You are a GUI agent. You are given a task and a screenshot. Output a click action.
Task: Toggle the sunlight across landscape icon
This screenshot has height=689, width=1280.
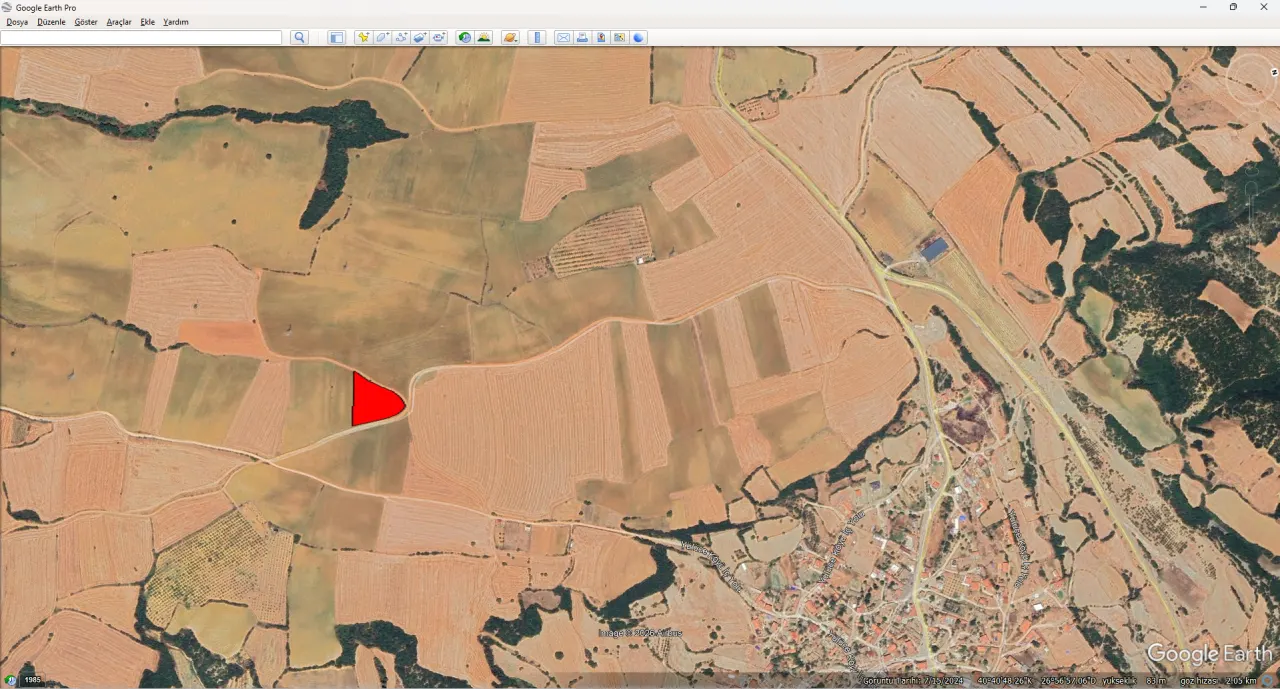[484, 38]
